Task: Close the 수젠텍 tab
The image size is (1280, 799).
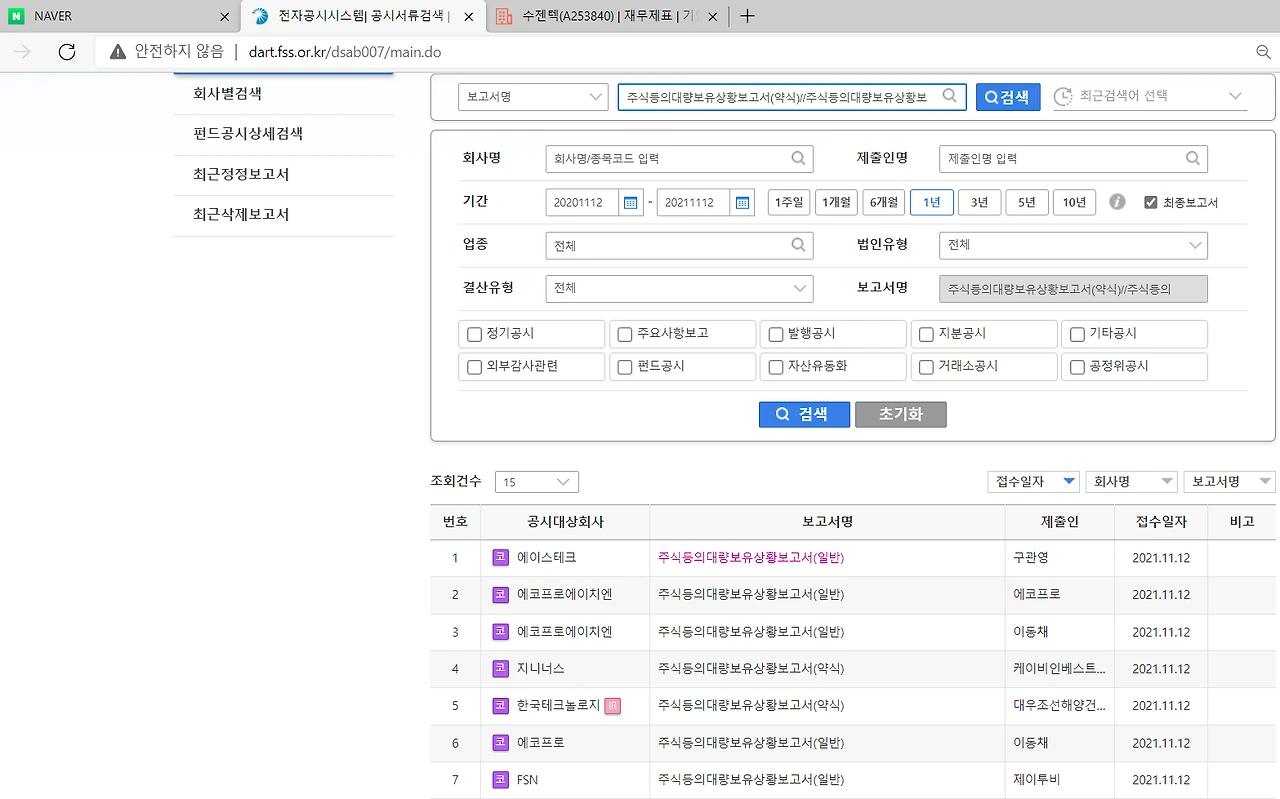Action: [713, 17]
